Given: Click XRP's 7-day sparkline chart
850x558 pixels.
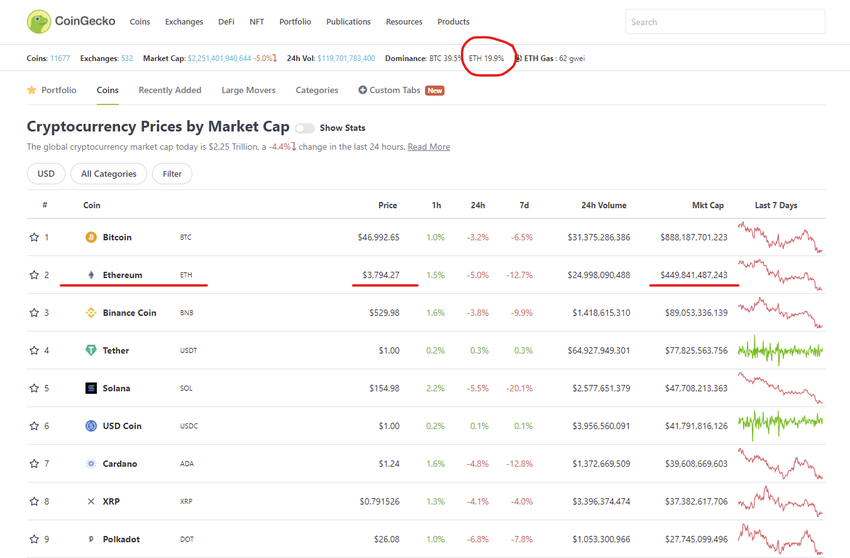Looking at the screenshot, I should [780, 500].
